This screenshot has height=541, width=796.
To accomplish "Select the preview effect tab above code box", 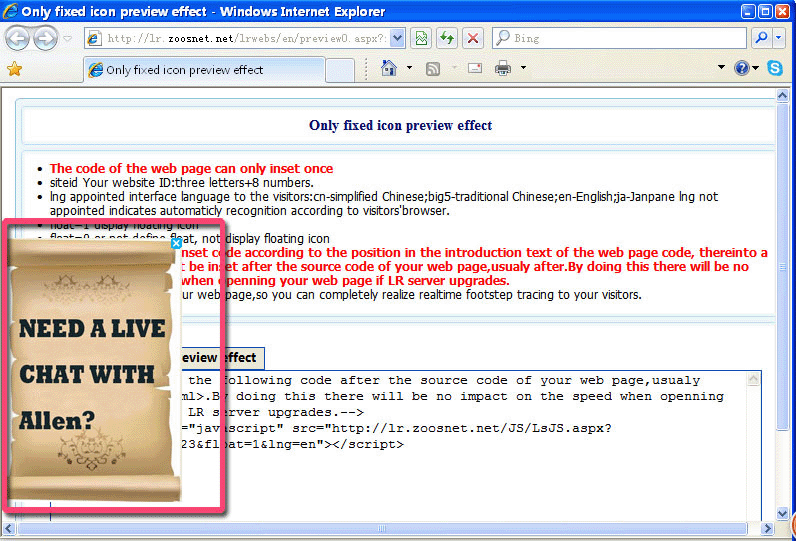I will pos(222,358).
